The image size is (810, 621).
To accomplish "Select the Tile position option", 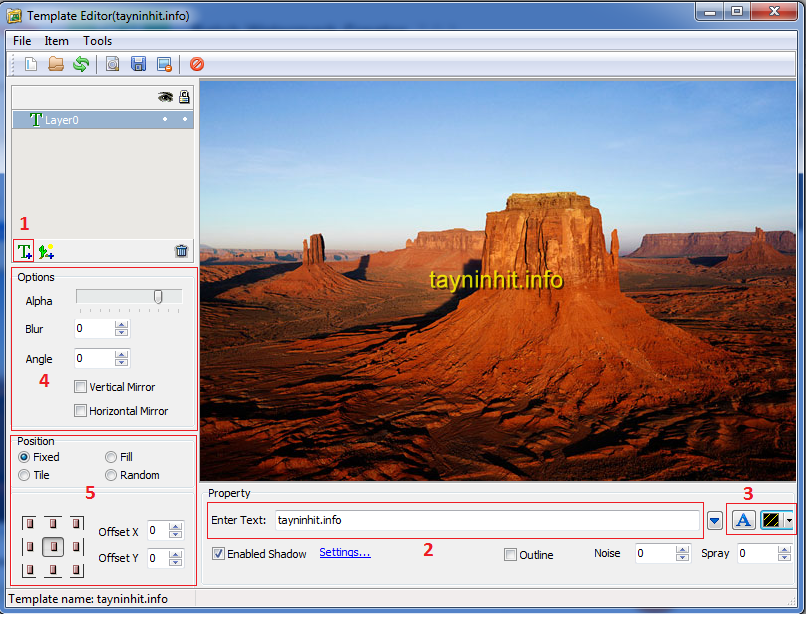I will point(24,475).
